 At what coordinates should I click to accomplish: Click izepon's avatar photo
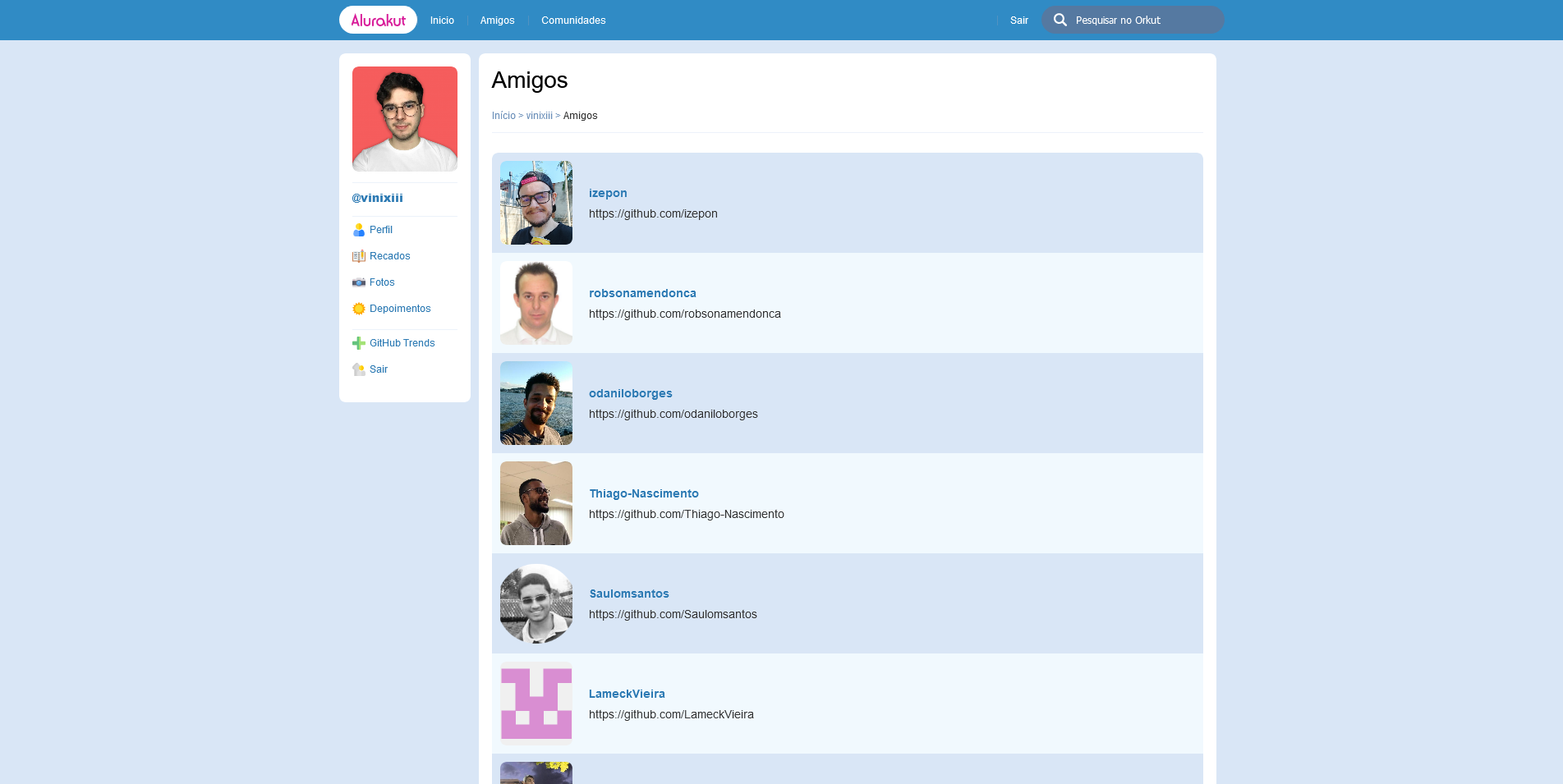tap(536, 203)
